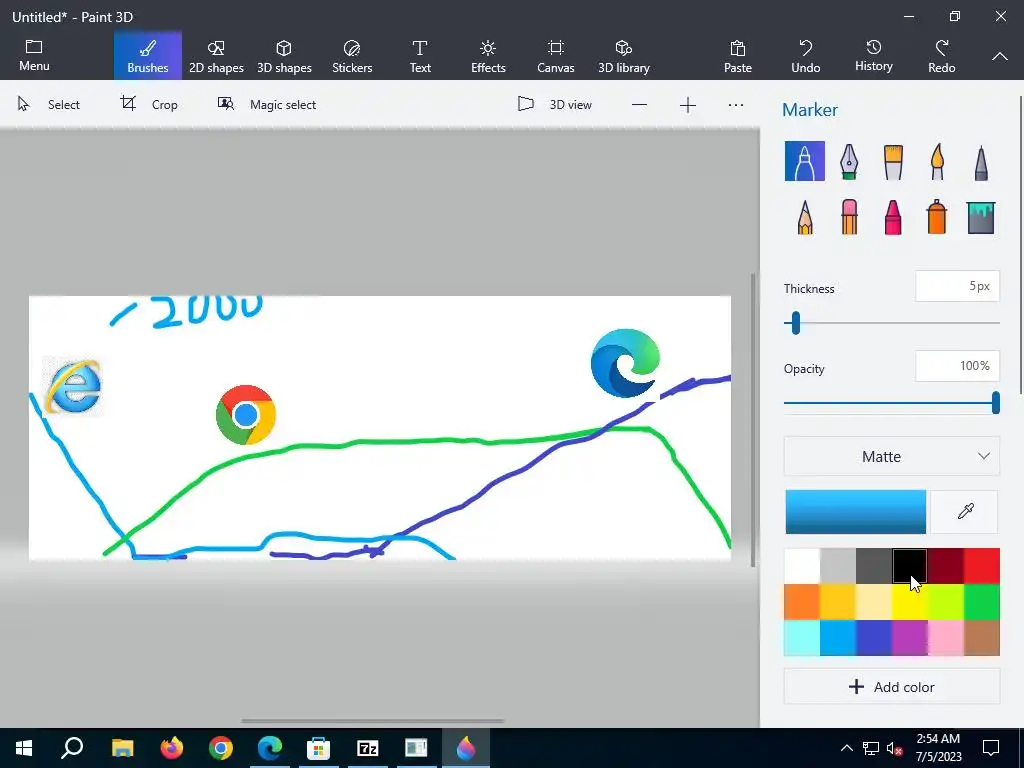Image resolution: width=1024 pixels, height=768 pixels.
Task: Choose the pink color swatch
Action: [946, 637]
